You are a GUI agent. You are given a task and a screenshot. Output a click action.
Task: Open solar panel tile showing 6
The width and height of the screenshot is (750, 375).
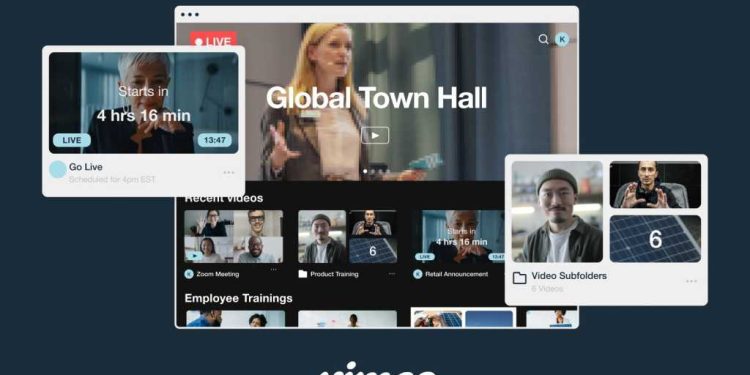tap(655, 239)
